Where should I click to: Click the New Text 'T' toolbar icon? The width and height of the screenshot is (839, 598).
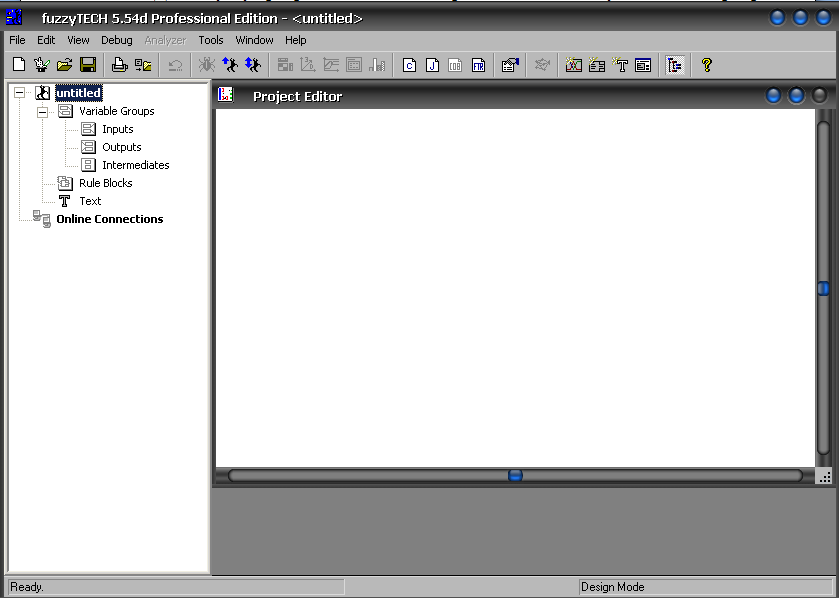pos(620,65)
